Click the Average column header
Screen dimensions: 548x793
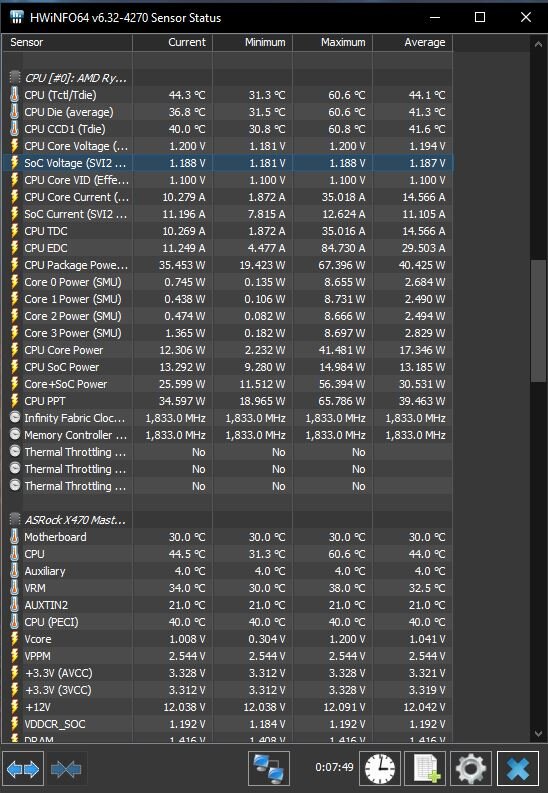point(413,42)
